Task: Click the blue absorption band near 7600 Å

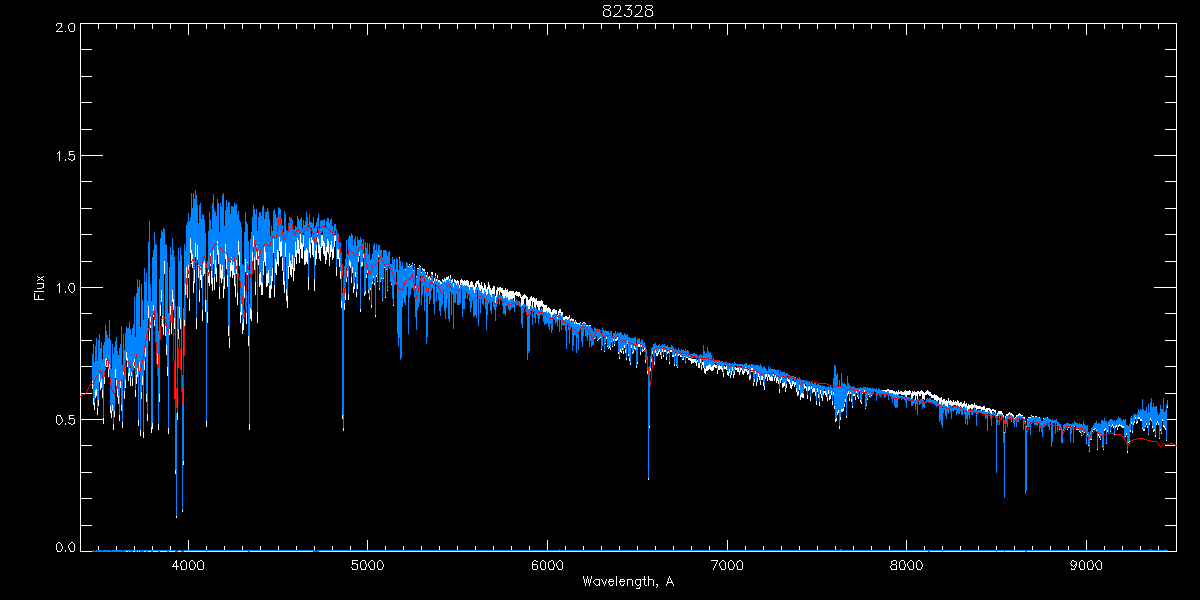Action: [x=839, y=400]
